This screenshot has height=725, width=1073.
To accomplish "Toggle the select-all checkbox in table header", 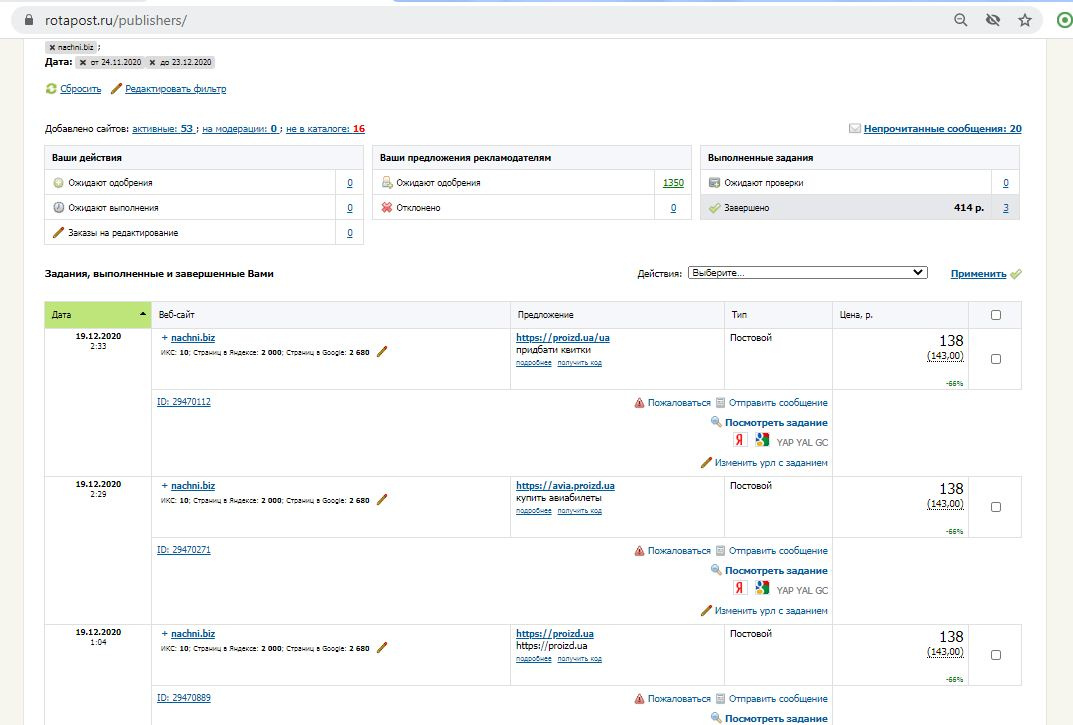I will (x=996, y=315).
